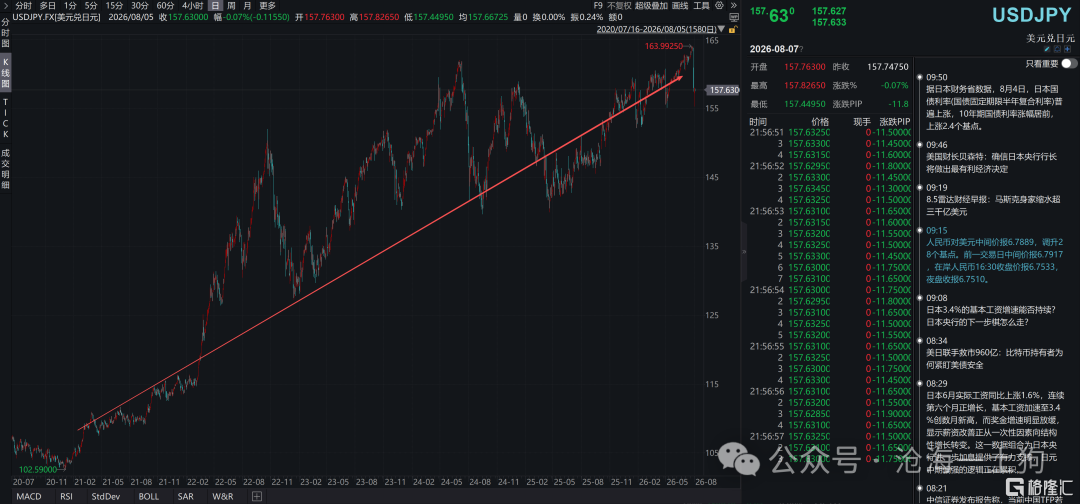Select the 周 weekly period
Viewport: 1080px width, 504px height.
[231, 6]
